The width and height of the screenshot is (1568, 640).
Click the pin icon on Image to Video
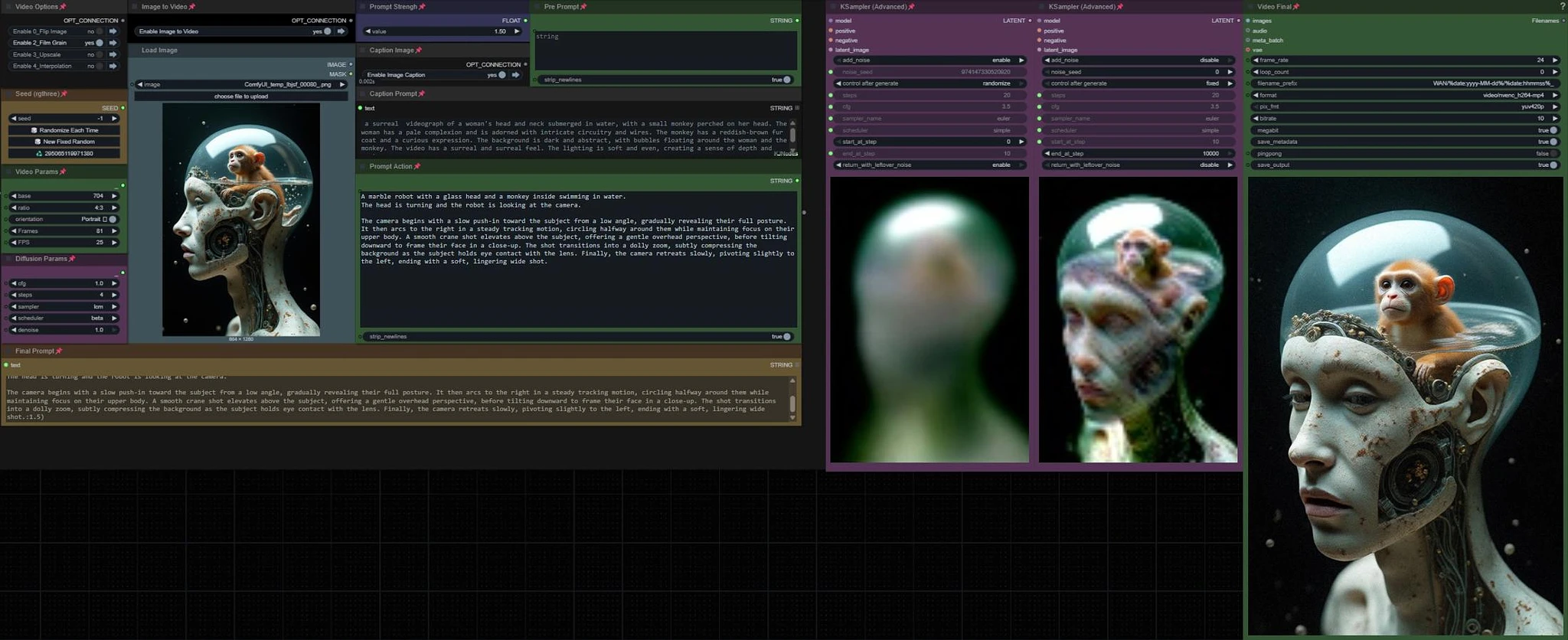pos(192,7)
